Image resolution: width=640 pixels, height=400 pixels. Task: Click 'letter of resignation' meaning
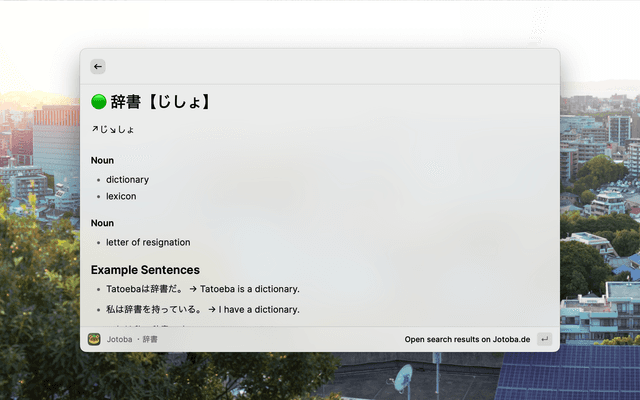coord(148,242)
